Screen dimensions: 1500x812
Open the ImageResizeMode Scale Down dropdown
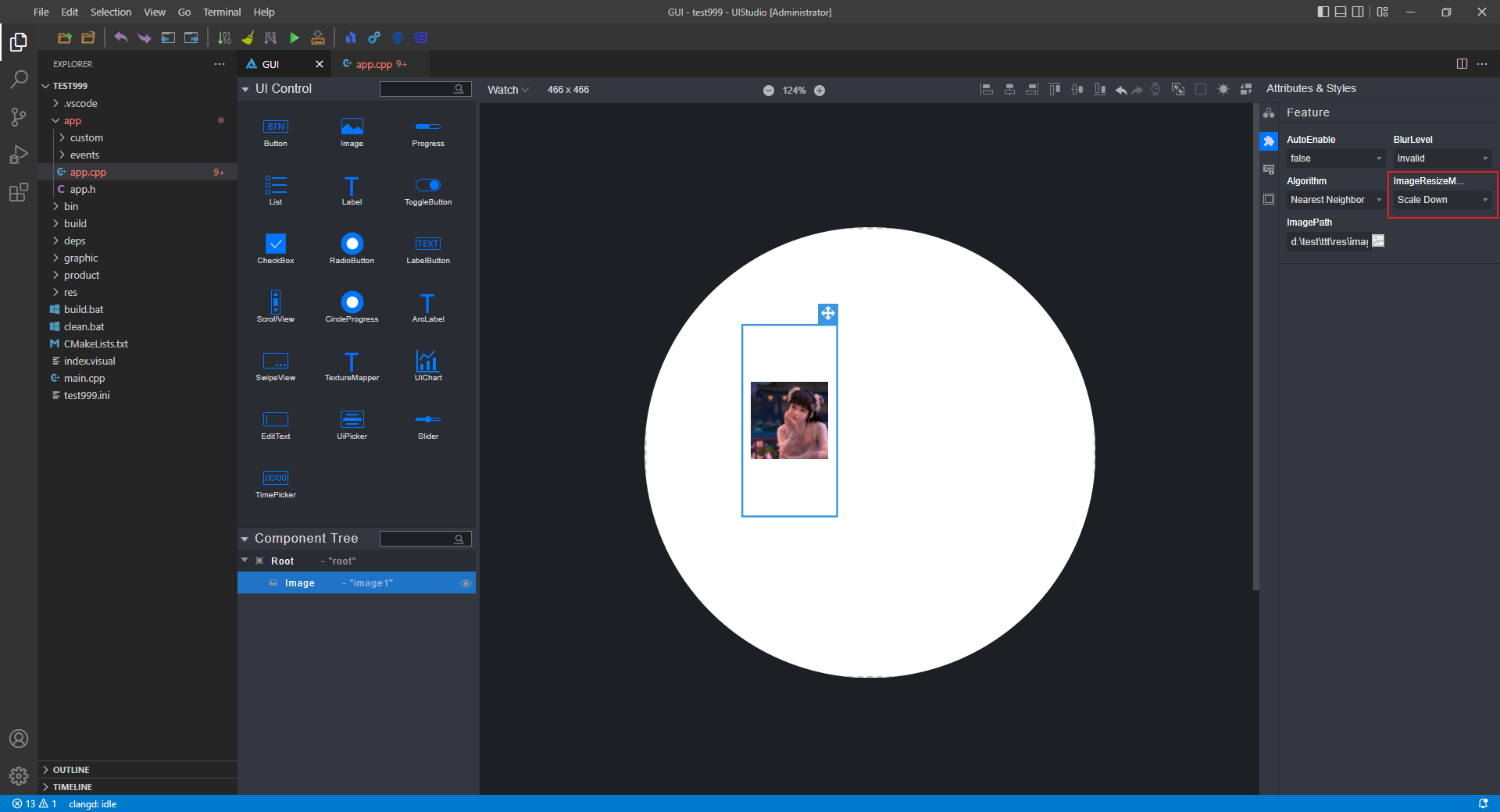coord(1441,200)
